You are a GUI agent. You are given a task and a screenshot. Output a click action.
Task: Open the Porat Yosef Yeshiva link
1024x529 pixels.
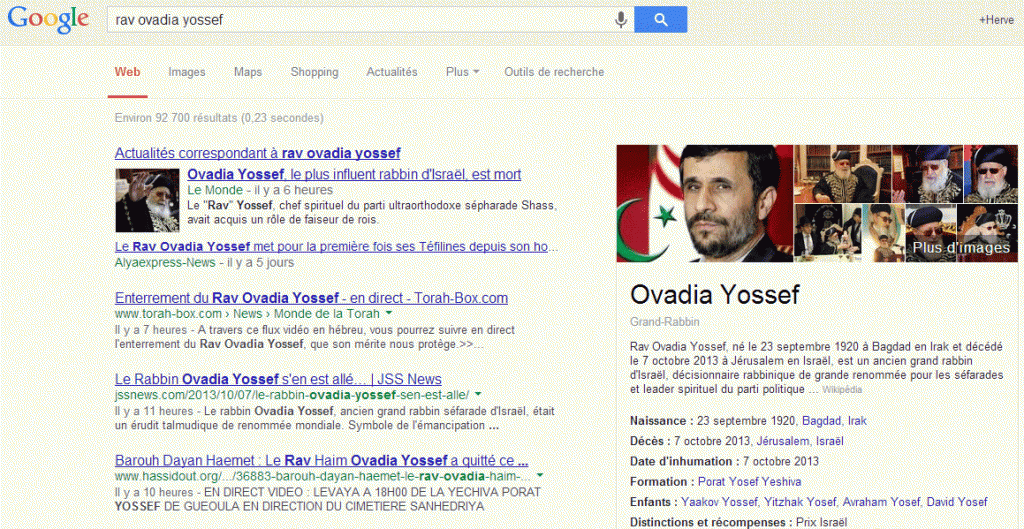tap(750, 482)
